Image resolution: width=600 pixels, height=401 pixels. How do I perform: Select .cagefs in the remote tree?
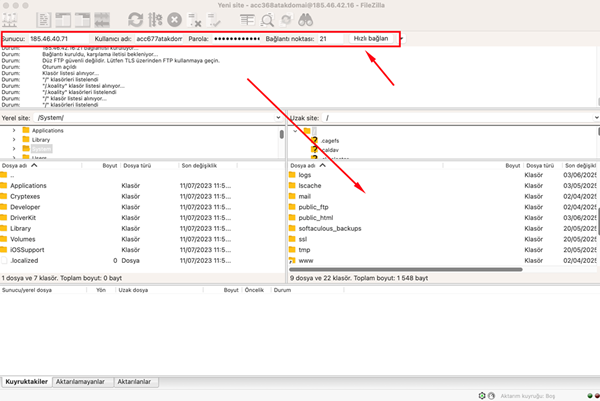[x=330, y=141]
